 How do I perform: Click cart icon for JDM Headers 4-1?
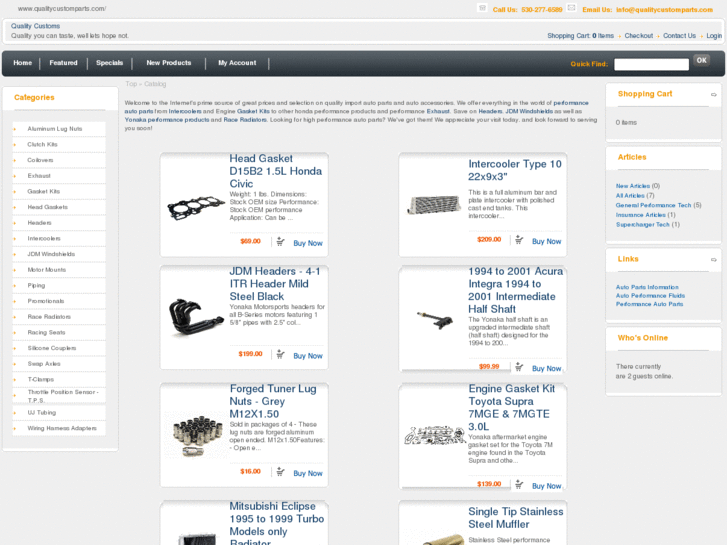coord(280,355)
